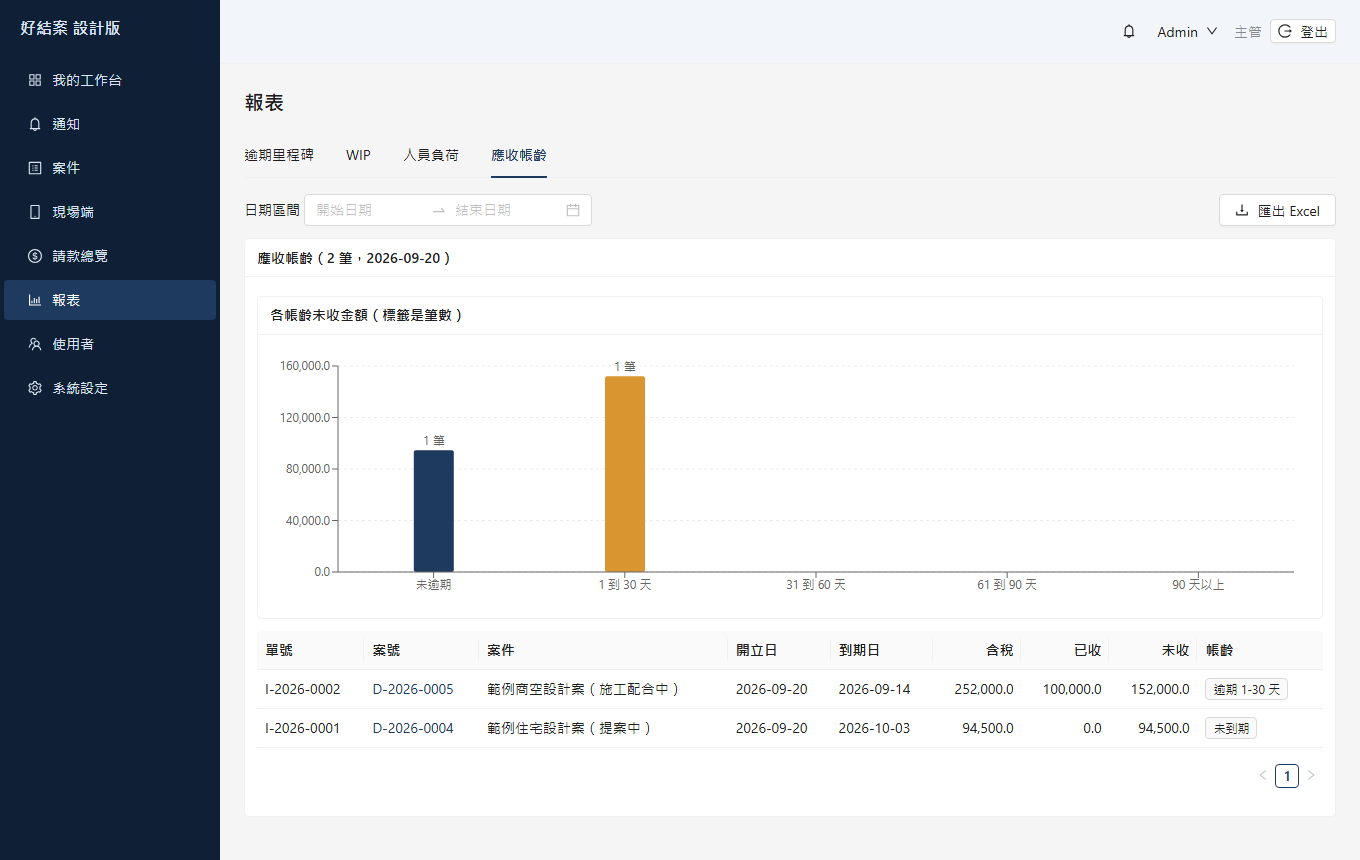The height and width of the screenshot is (860, 1360).
Task: Click the orange 1 到 30 天 bar
Action: point(625,474)
